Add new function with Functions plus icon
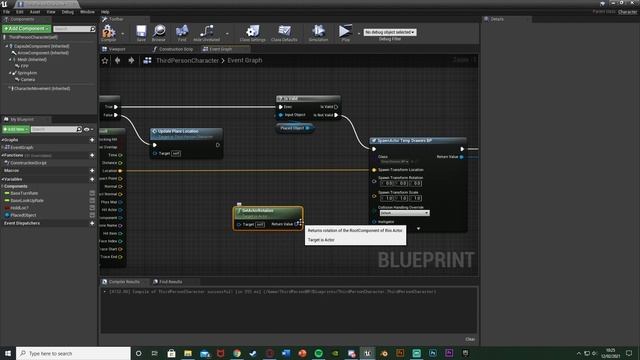This screenshot has height=360, width=640. point(92,156)
